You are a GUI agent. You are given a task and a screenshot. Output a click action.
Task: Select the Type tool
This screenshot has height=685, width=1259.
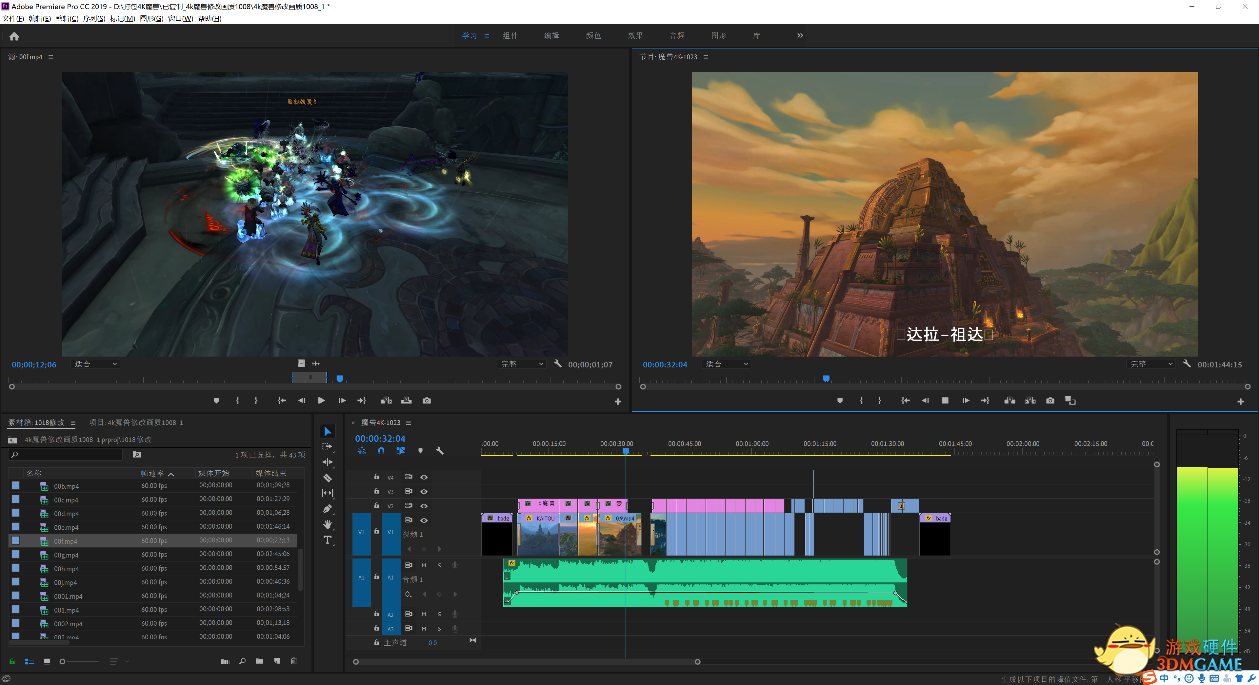[x=327, y=540]
